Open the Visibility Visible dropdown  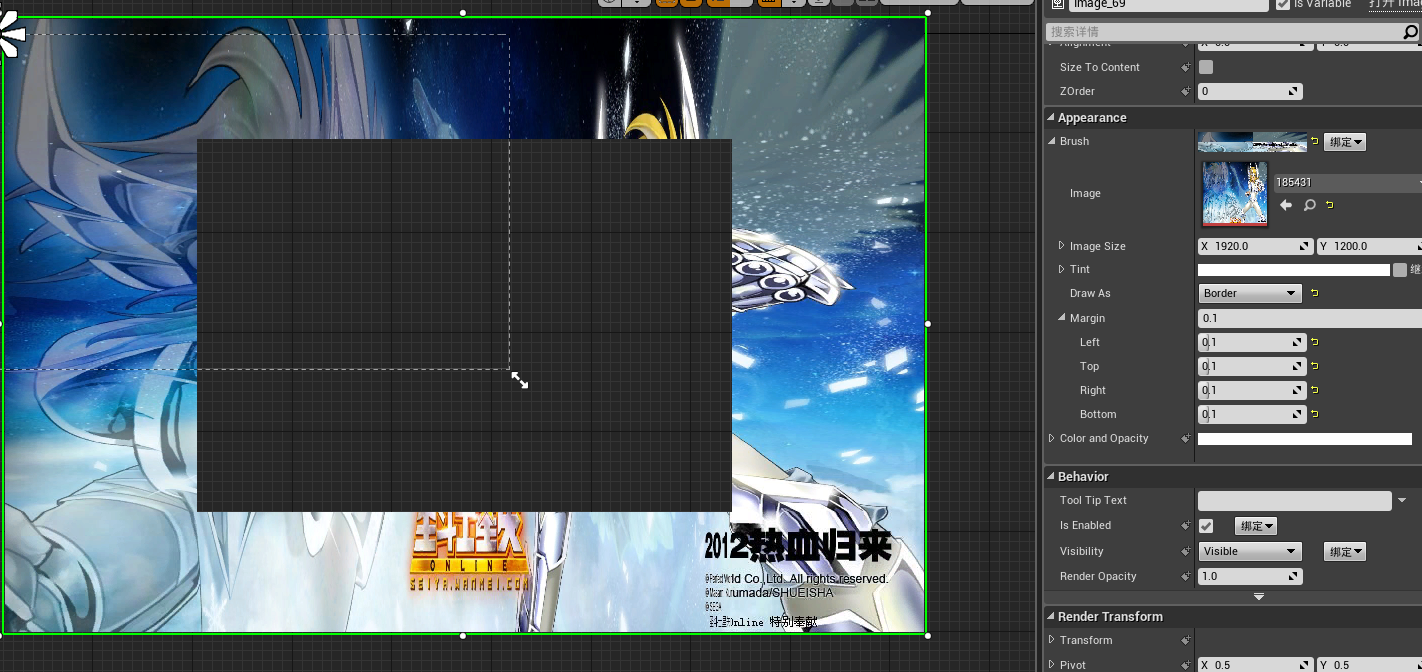[1250, 551]
